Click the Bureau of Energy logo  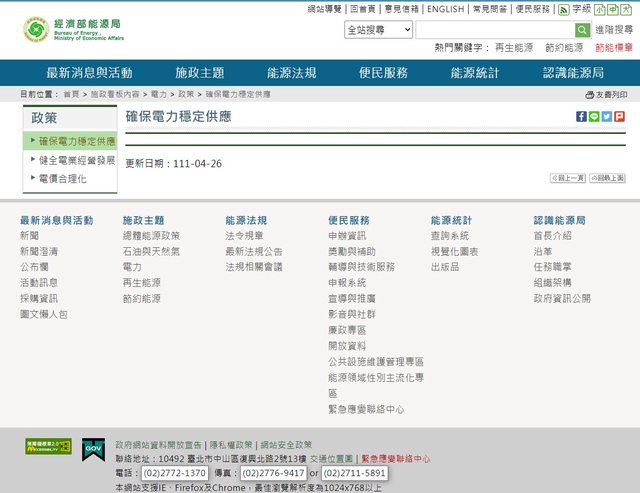[74, 31]
